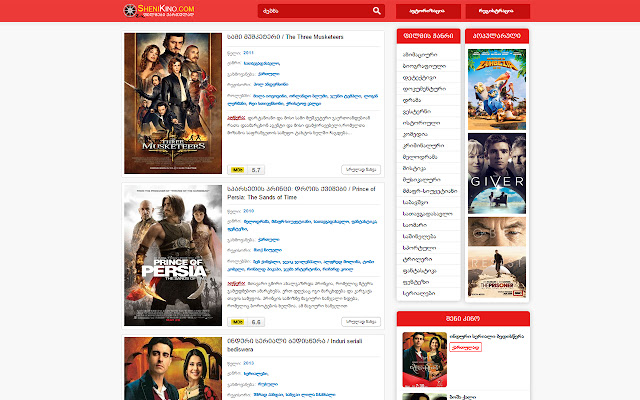Select the მძაფრ-სიუჟეტიანი genre

tap(428, 191)
